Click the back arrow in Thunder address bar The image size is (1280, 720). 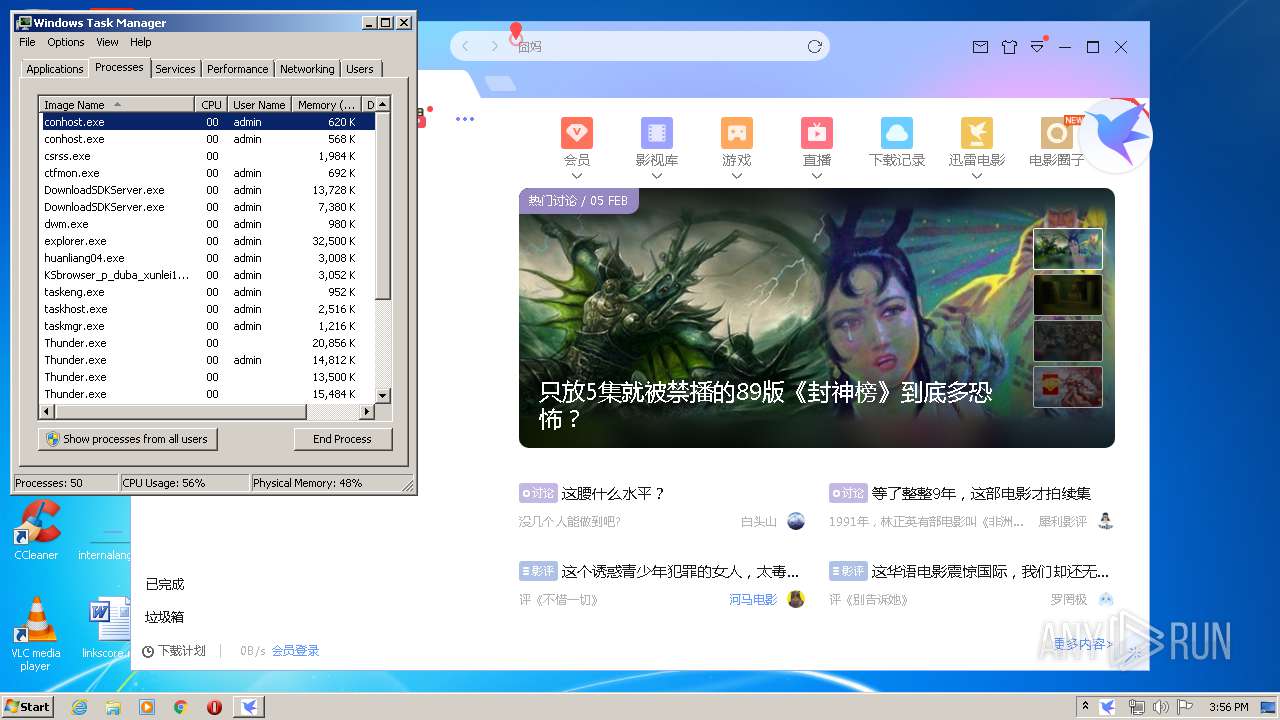(x=465, y=46)
